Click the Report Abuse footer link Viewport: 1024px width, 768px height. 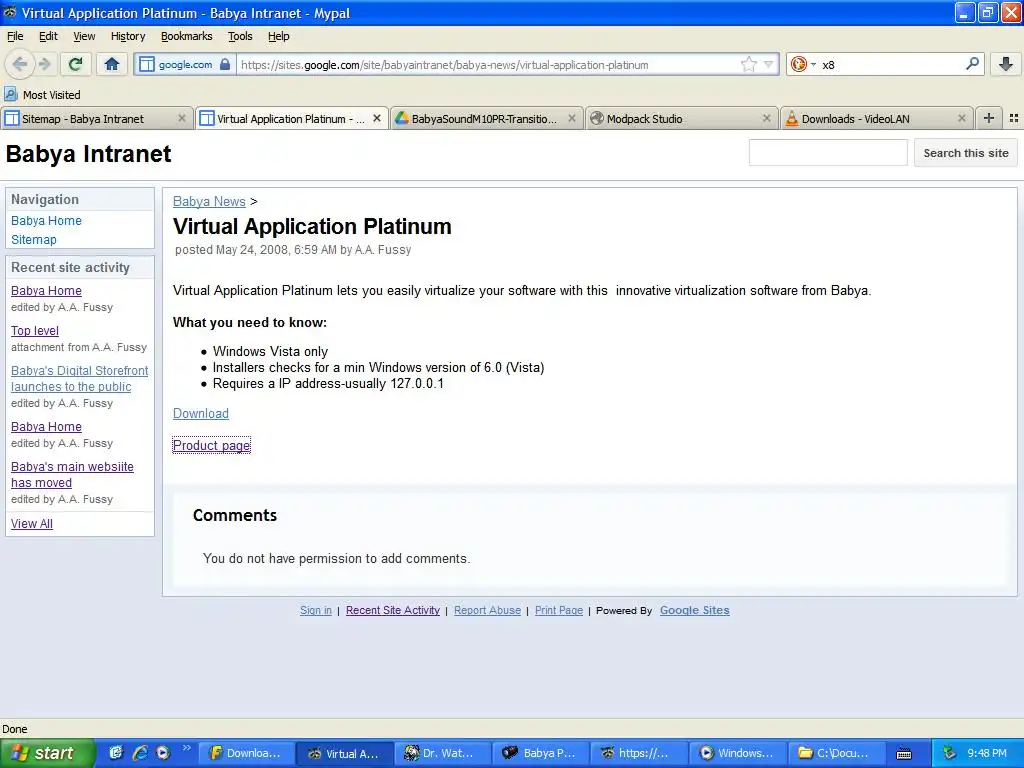[x=487, y=610]
